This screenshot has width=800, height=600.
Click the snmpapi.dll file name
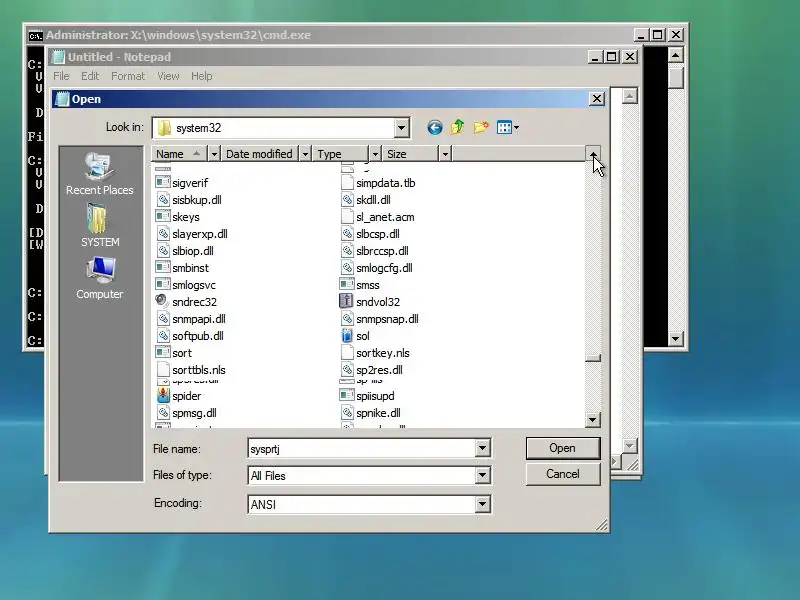[198, 319]
